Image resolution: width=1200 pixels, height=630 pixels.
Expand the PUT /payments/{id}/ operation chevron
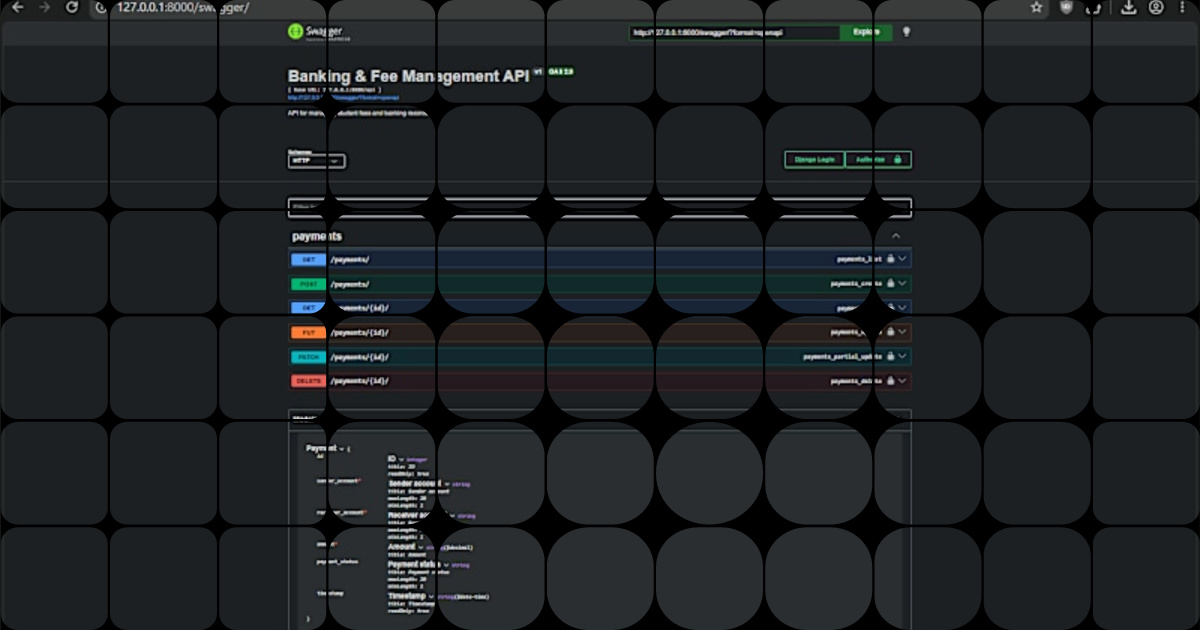pos(903,332)
